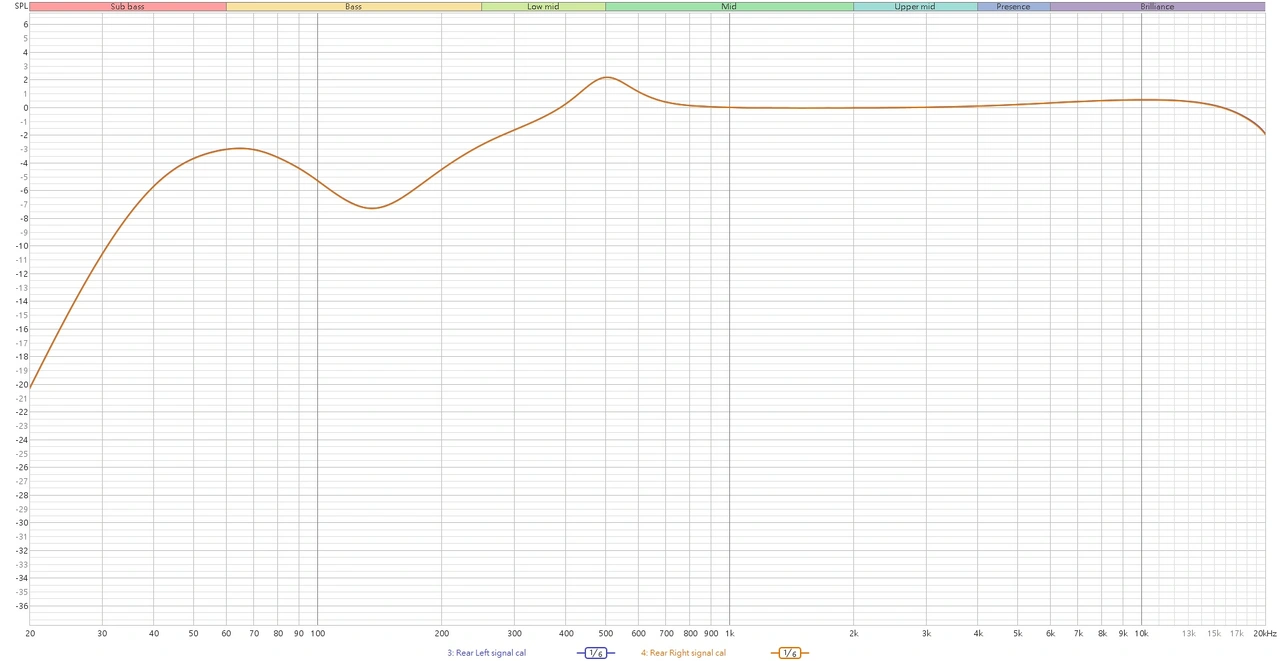This screenshot has height=661, width=1280.
Task: Select the Bass frequency band
Action: pos(353,7)
